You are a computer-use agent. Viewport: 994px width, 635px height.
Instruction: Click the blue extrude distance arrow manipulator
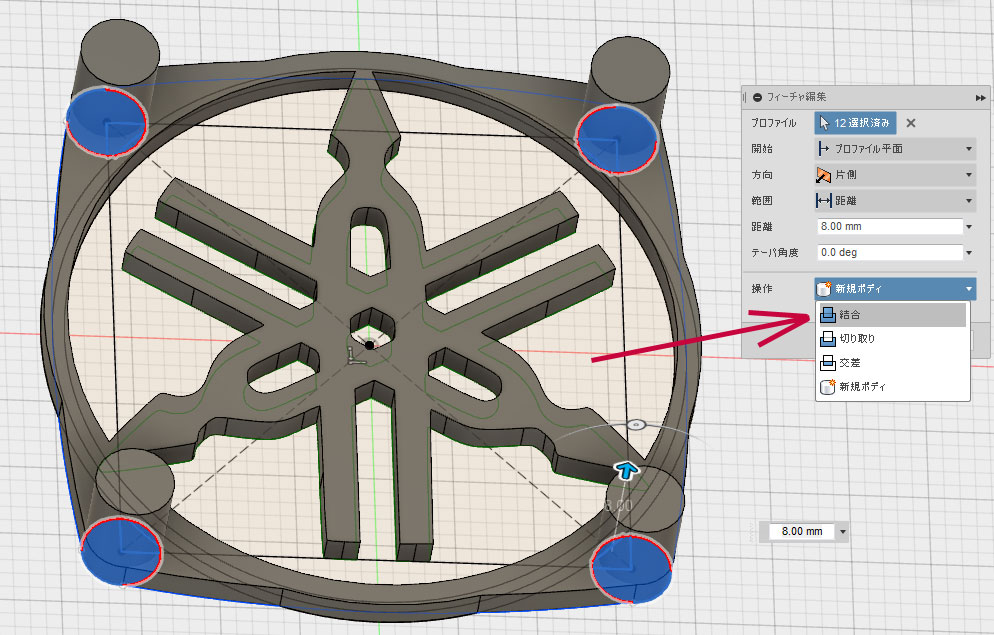click(x=626, y=470)
